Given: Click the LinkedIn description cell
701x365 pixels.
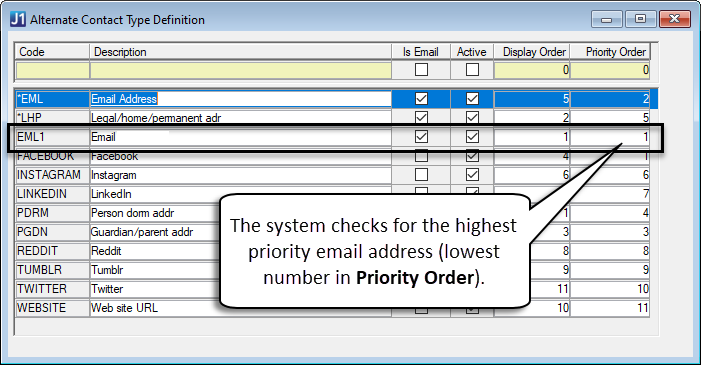Looking at the screenshot, I should [x=155, y=194].
